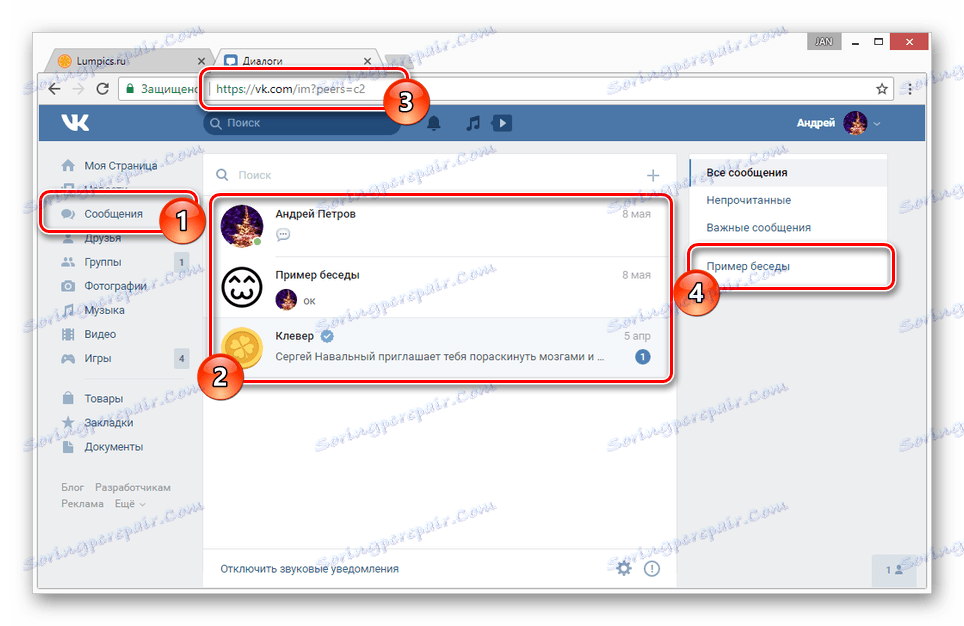Viewport: 964px width, 626px height.
Task: Open the Клевер conversation
Action: (x=440, y=348)
